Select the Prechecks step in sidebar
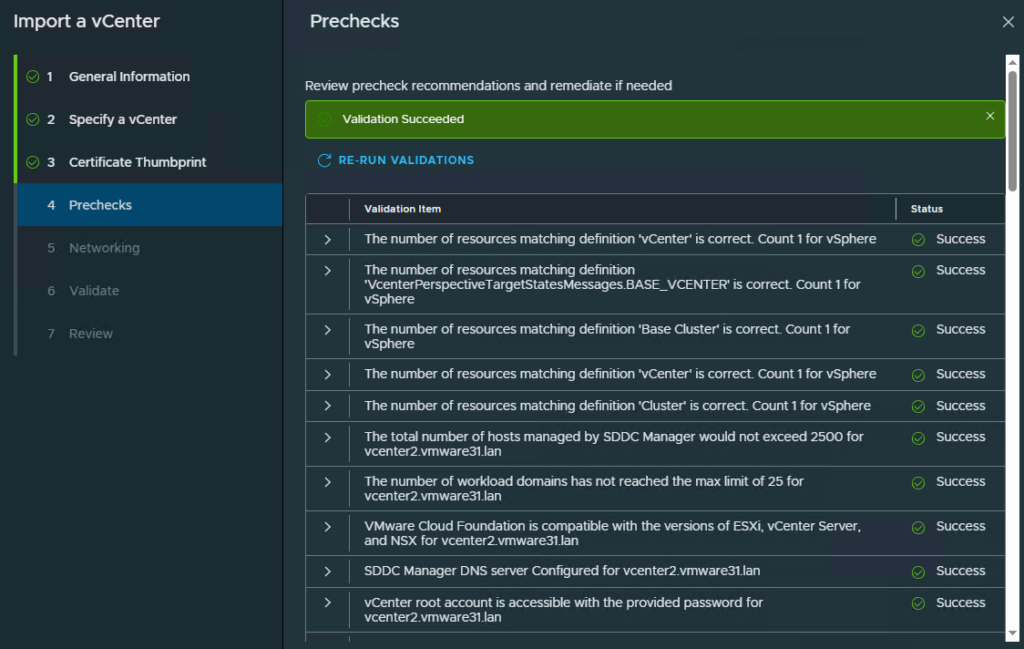Image resolution: width=1024 pixels, height=649 pixels. click(x=100, y=205)
